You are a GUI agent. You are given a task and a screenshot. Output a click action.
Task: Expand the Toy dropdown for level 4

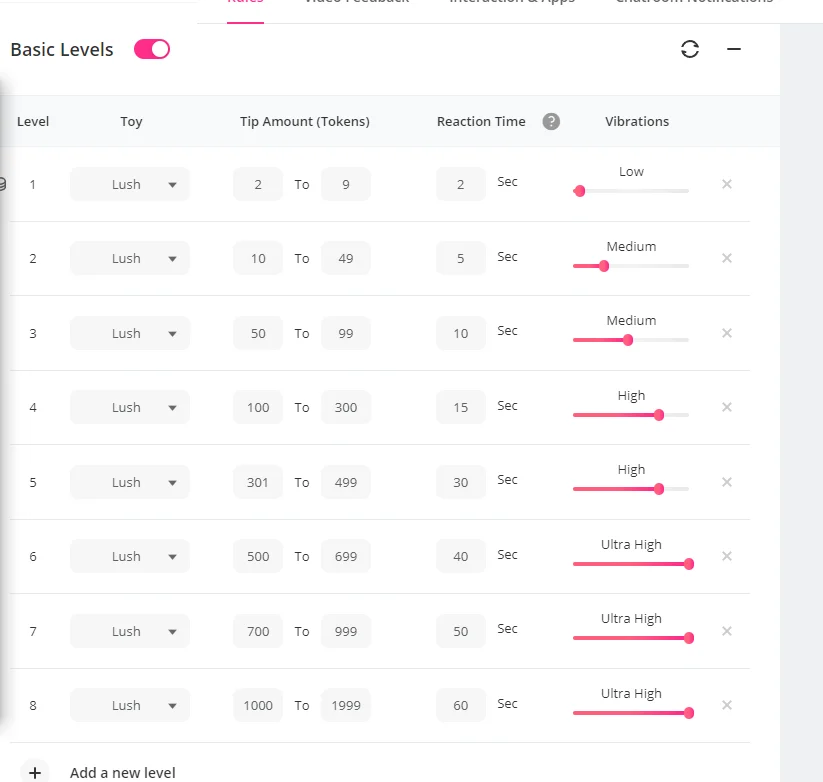click(130, 407)
